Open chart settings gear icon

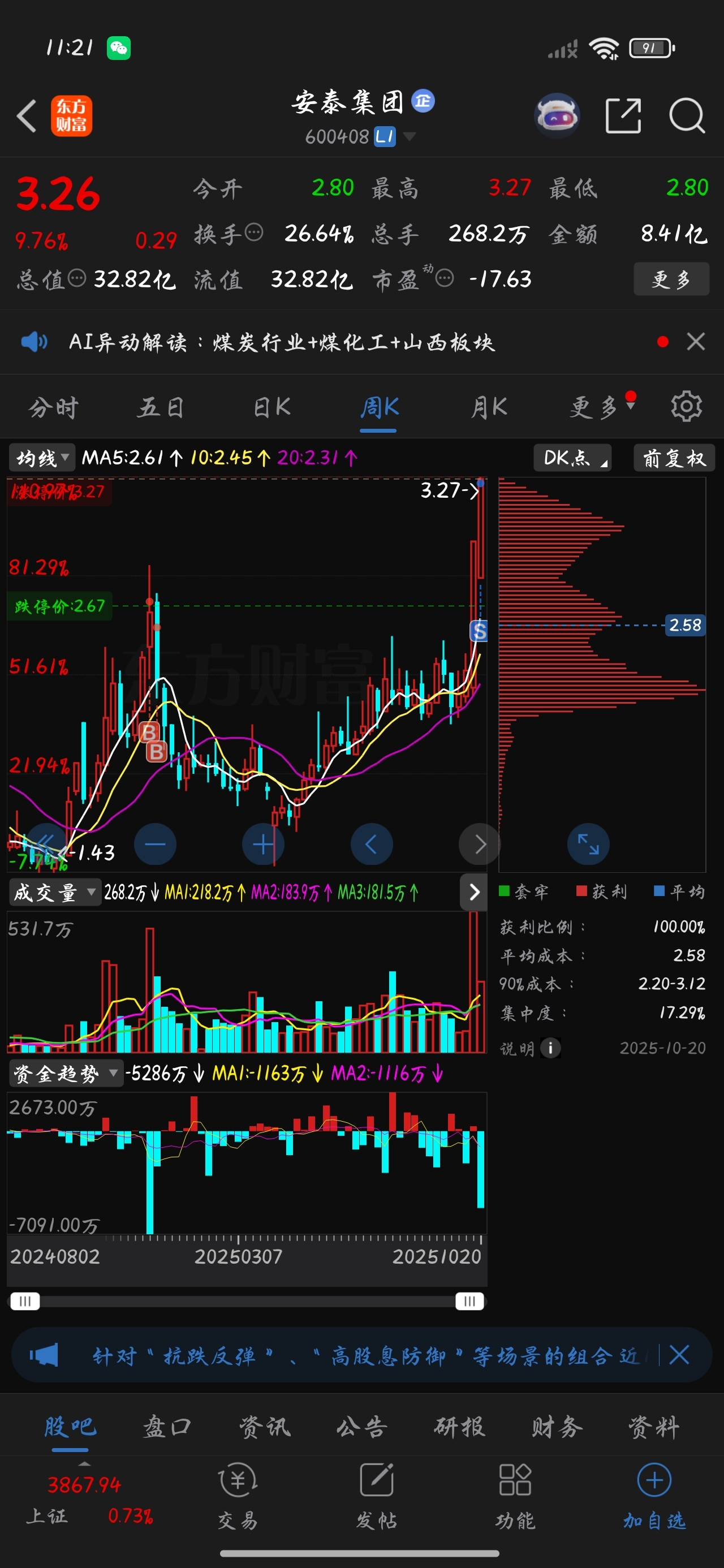pos(686,407)
